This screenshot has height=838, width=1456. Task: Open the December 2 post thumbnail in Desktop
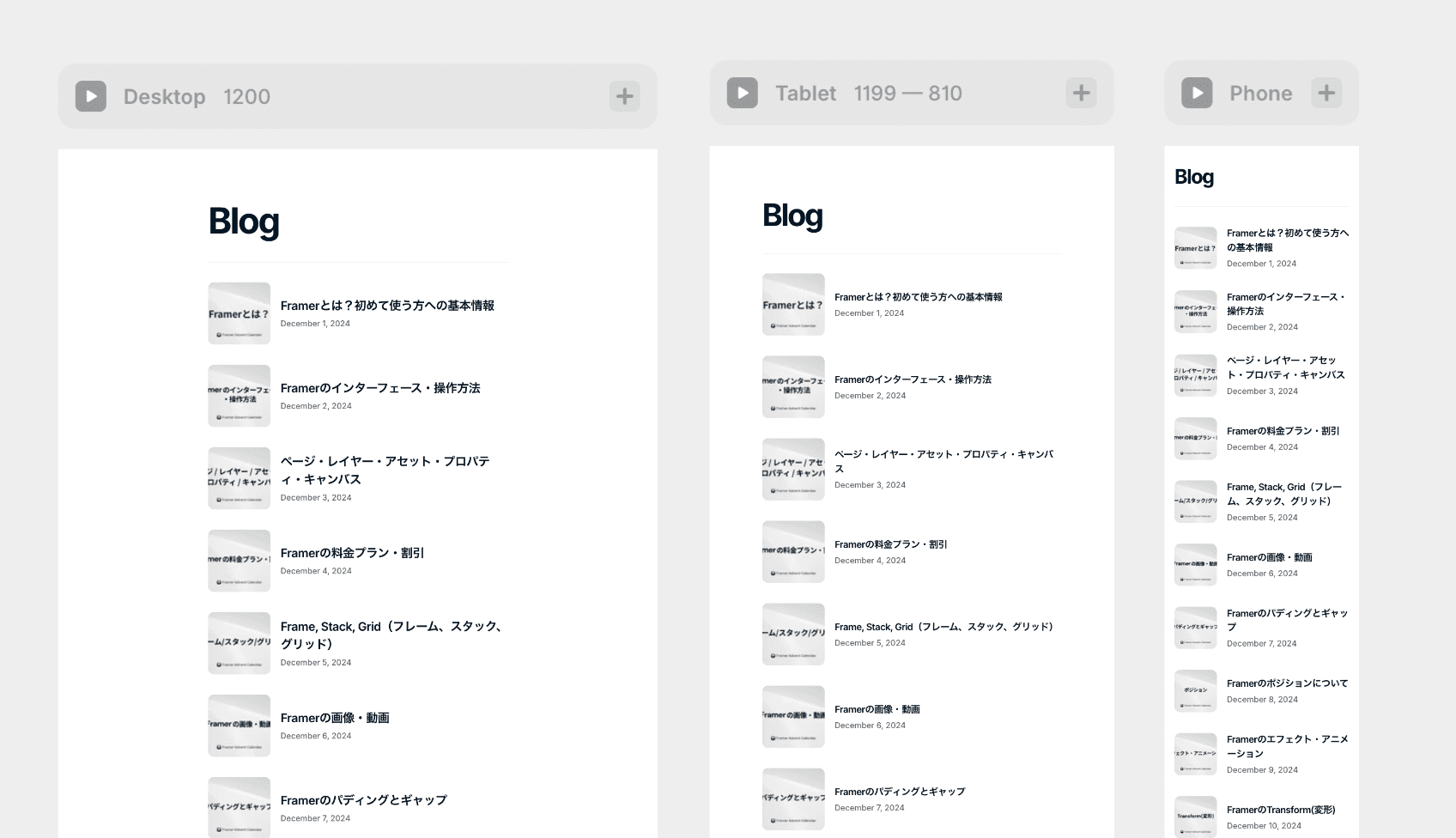[240, 396]
